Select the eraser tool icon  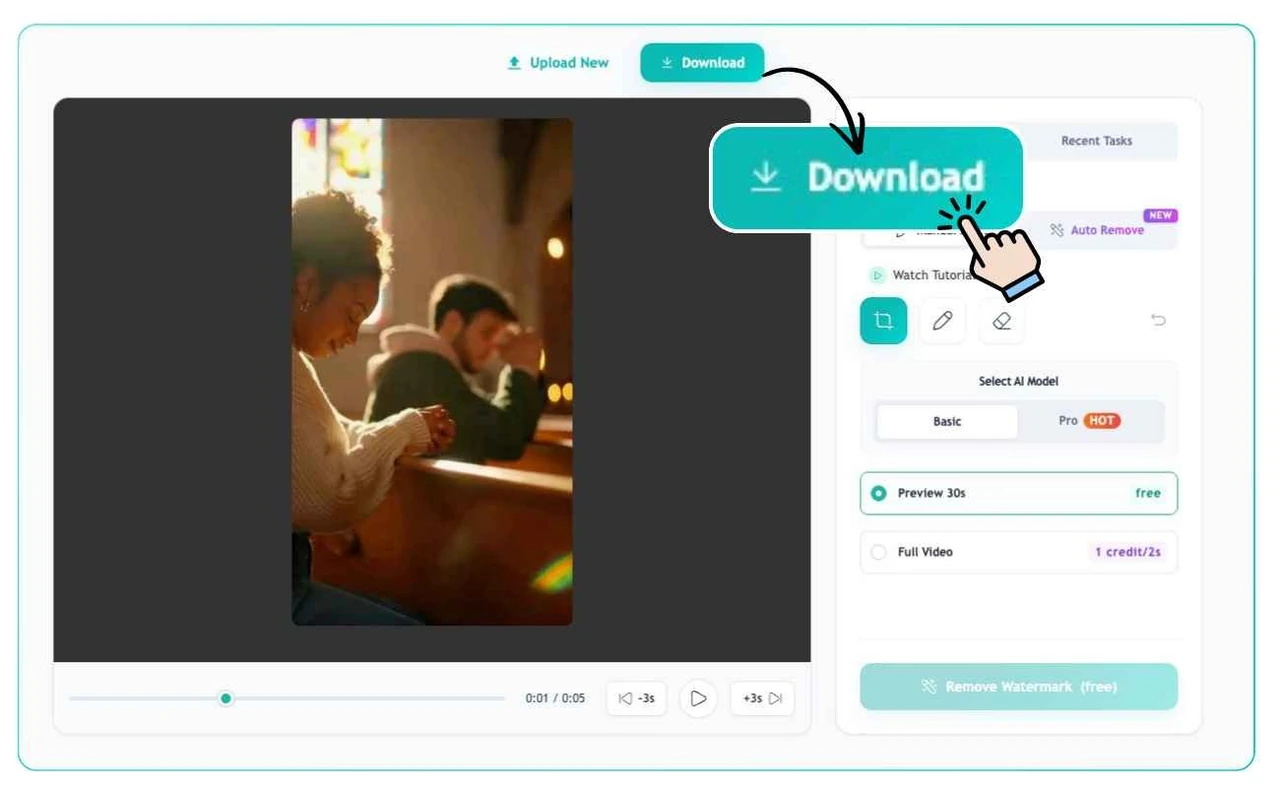pyautogui.click(x=1001, y=320)
